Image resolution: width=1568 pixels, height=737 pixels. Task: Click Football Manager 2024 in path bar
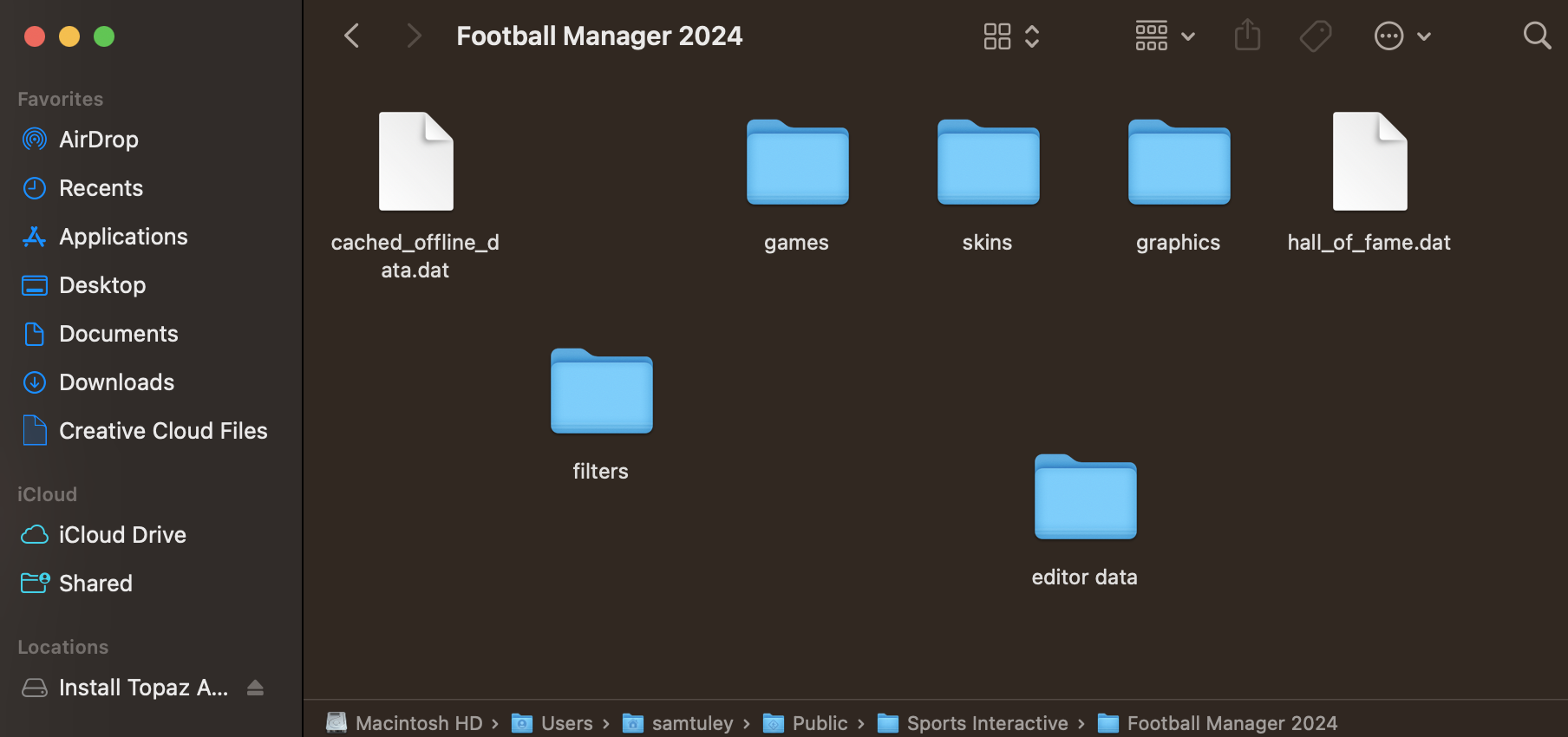point(1218,723)
